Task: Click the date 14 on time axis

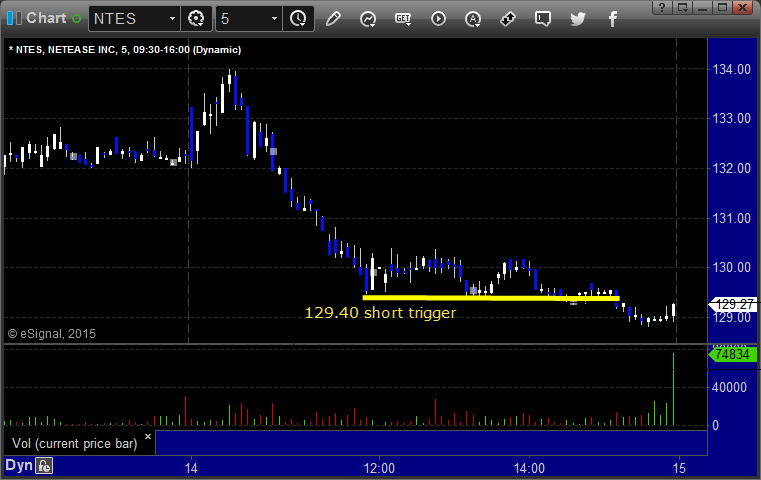Action: pos(191,468)
